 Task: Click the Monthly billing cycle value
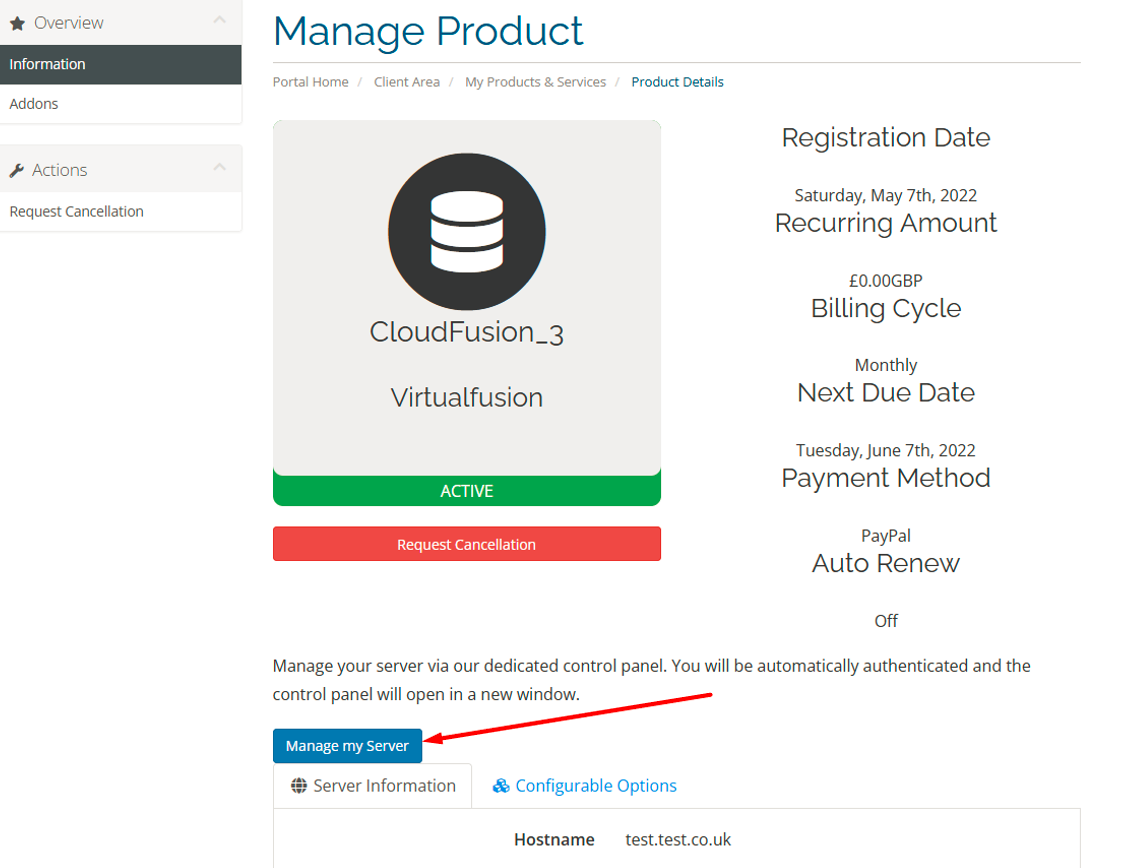[886, 366]
